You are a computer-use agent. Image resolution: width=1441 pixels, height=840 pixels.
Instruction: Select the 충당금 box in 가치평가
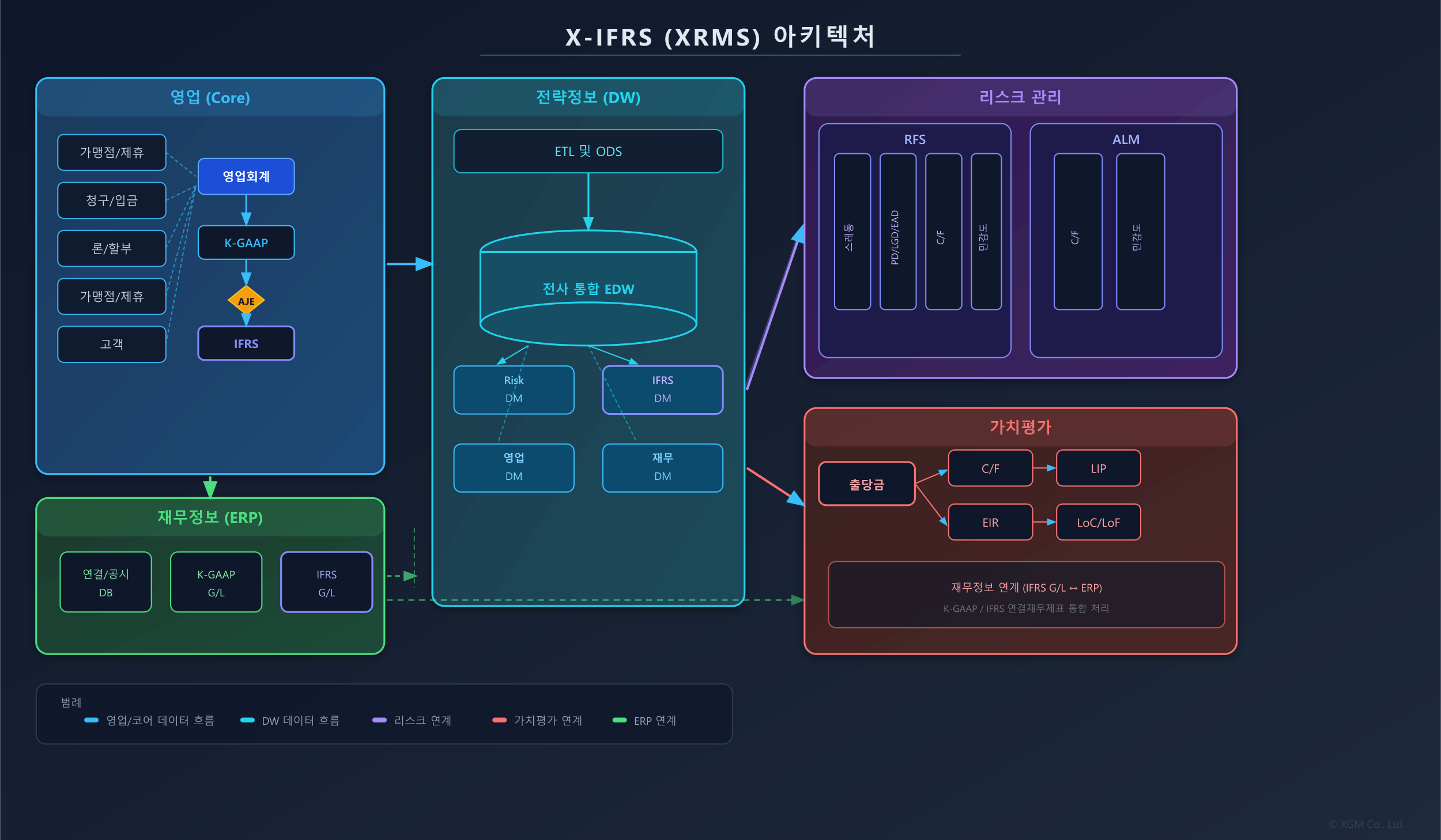click(866, 484)
